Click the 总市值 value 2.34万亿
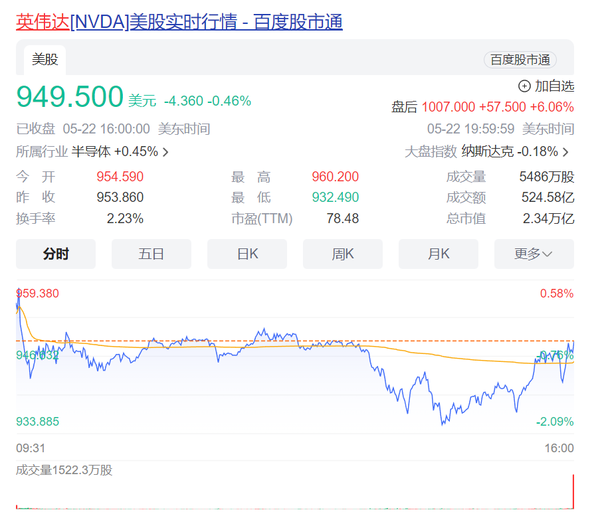Screen dimensions: 600x514 tap(549, 219)
